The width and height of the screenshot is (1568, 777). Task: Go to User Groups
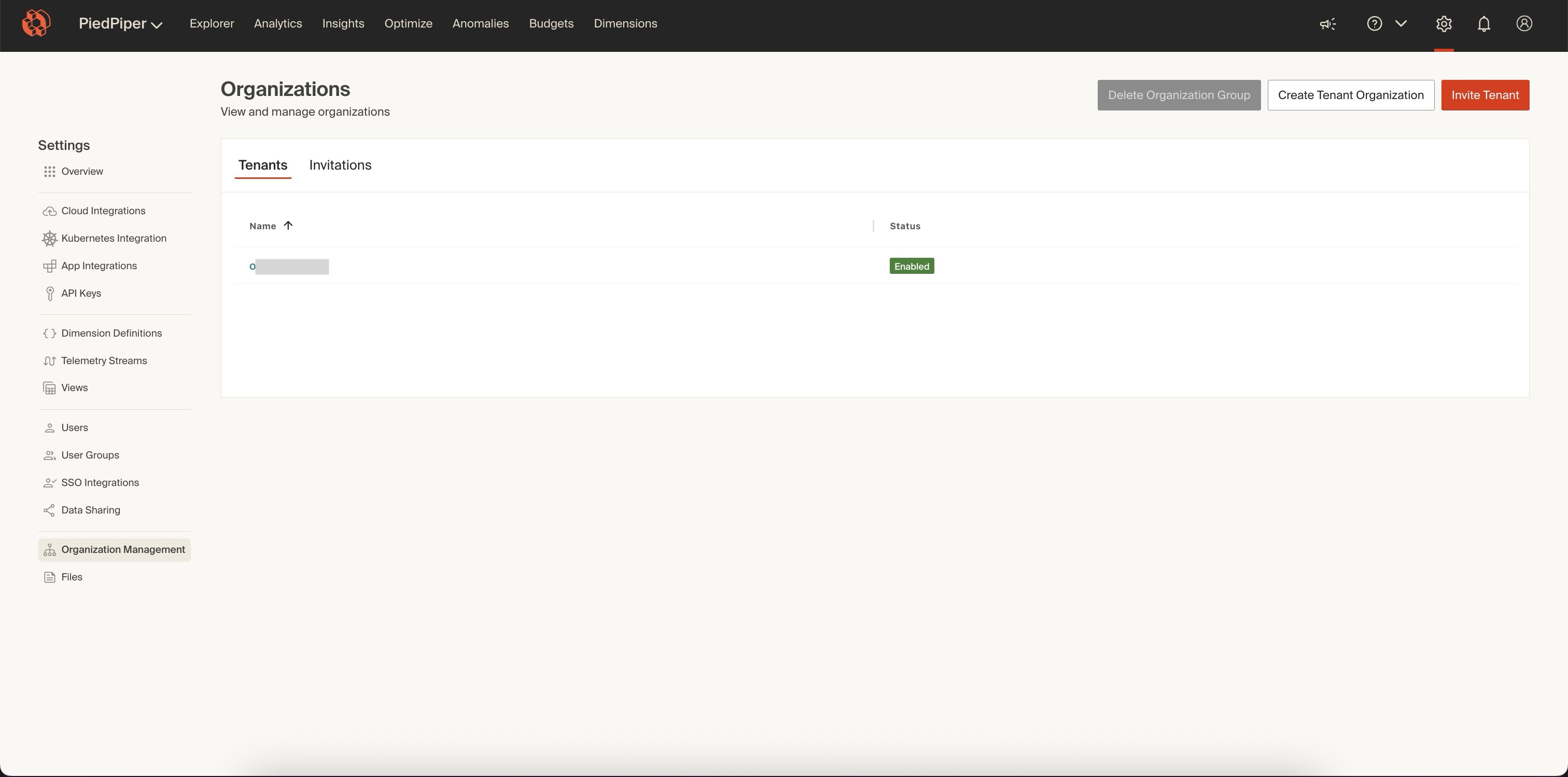point(90,455)
